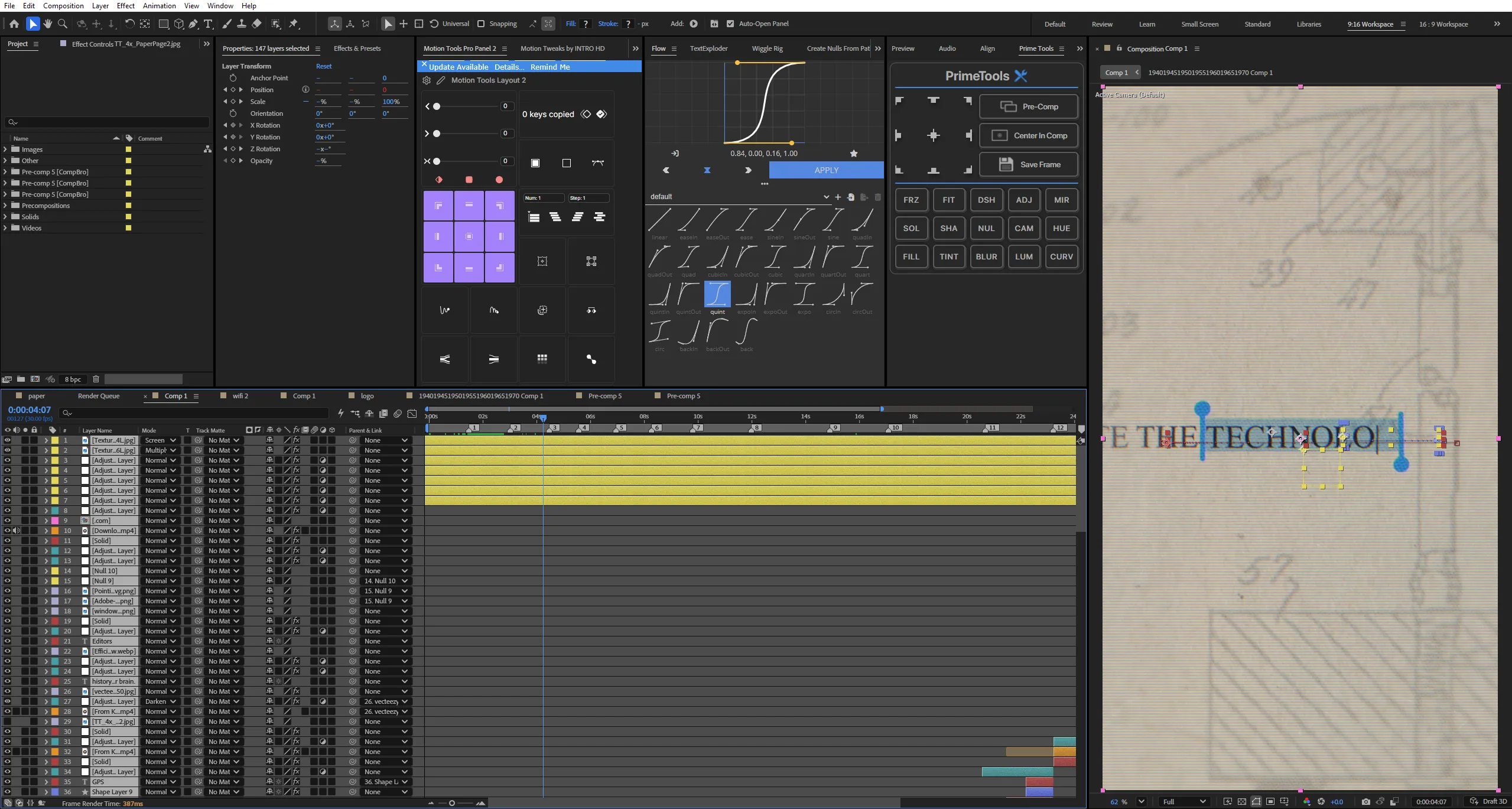Select the Pen tool
The height and width of the screenshot is (809, 1512).
(x=193, y=24)
